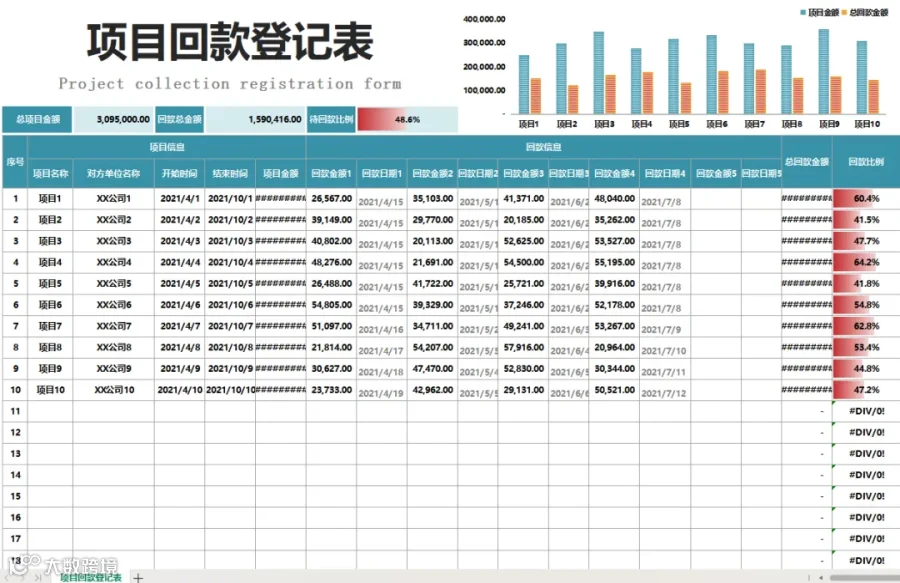Click the 结束时间 column header

[230, 173]
